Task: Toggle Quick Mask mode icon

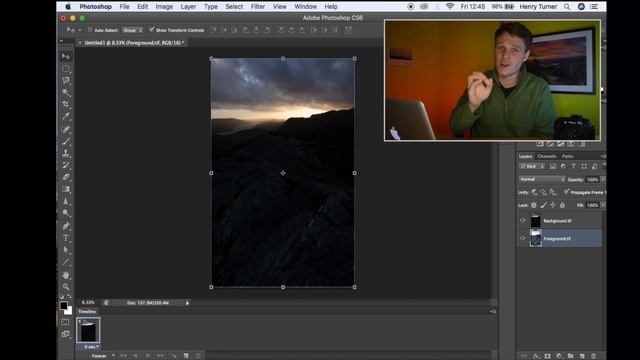Action: pyautogui.click(x=65, y=322)
